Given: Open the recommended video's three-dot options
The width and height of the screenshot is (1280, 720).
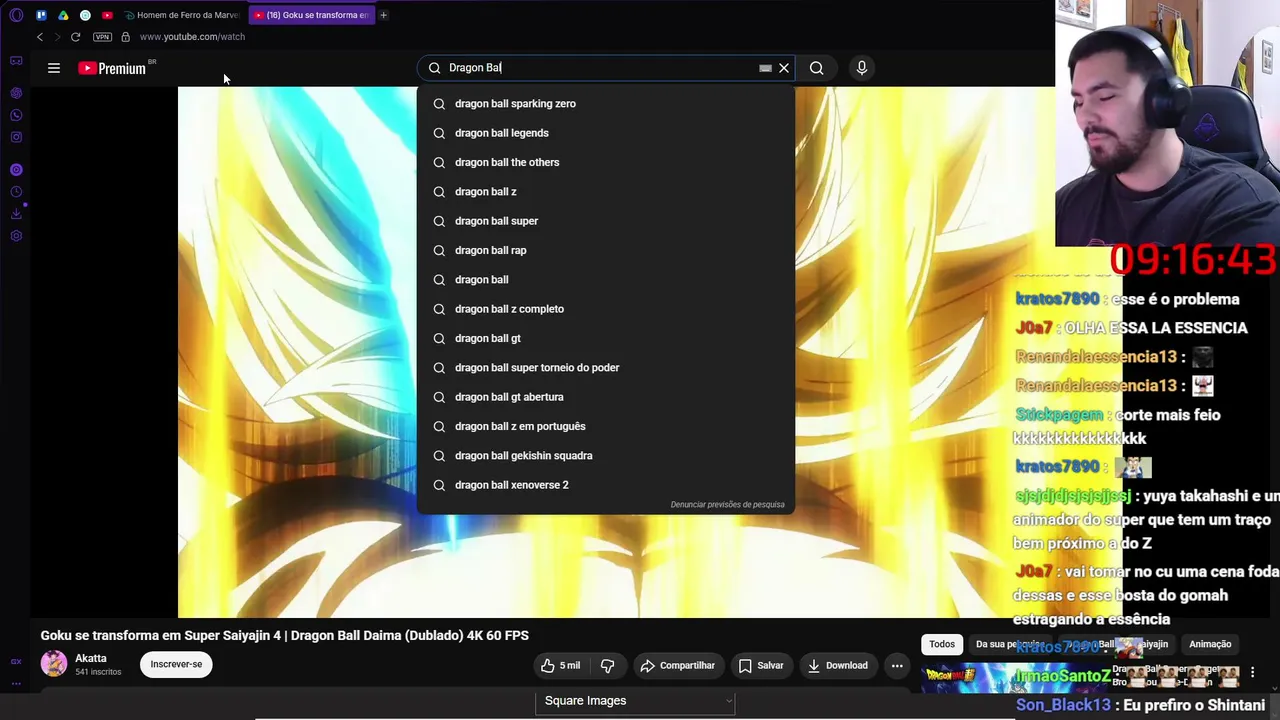Looking at the screenshot, I should click(1252, 673).
